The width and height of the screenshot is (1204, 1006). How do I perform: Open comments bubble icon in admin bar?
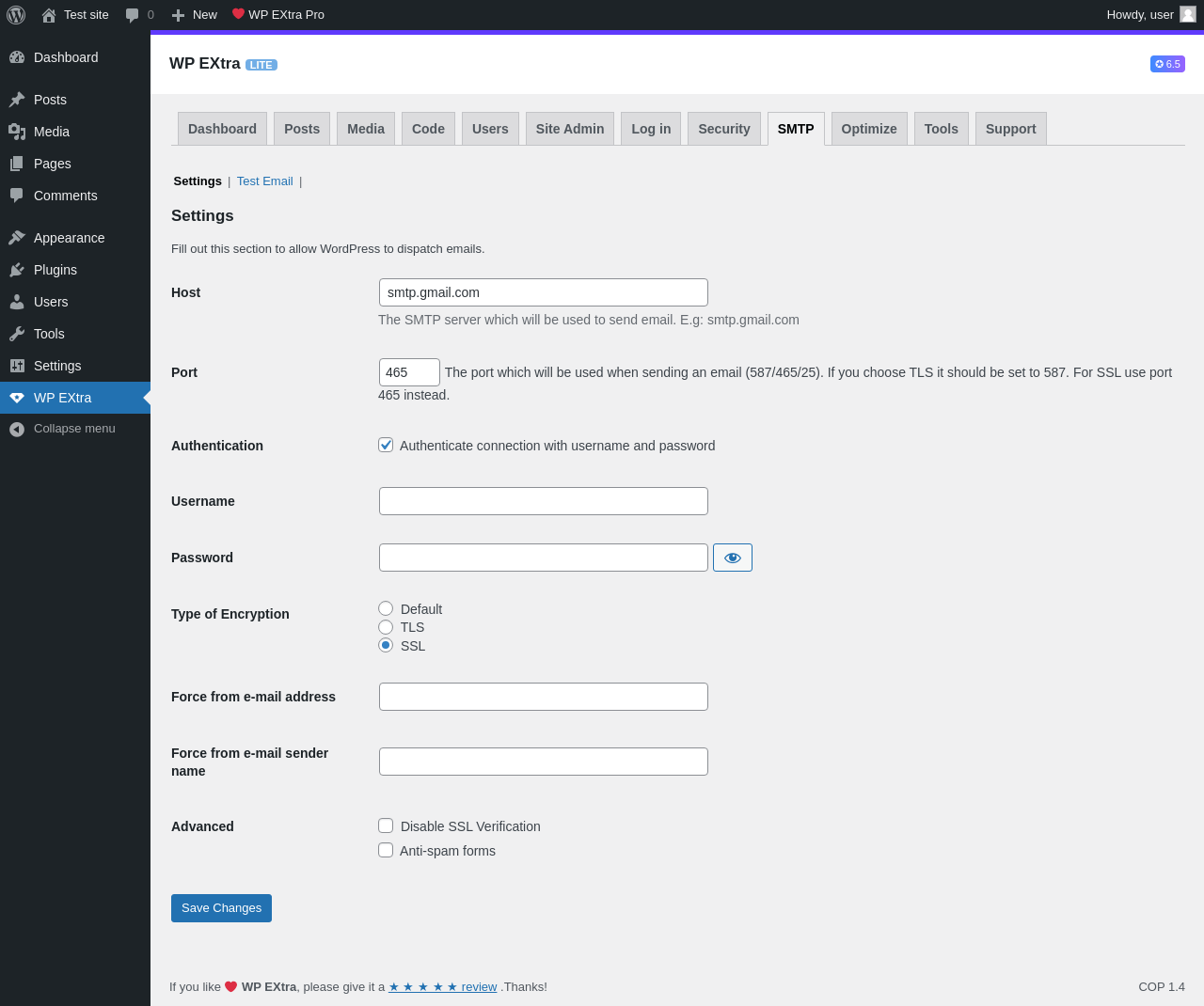133,15
